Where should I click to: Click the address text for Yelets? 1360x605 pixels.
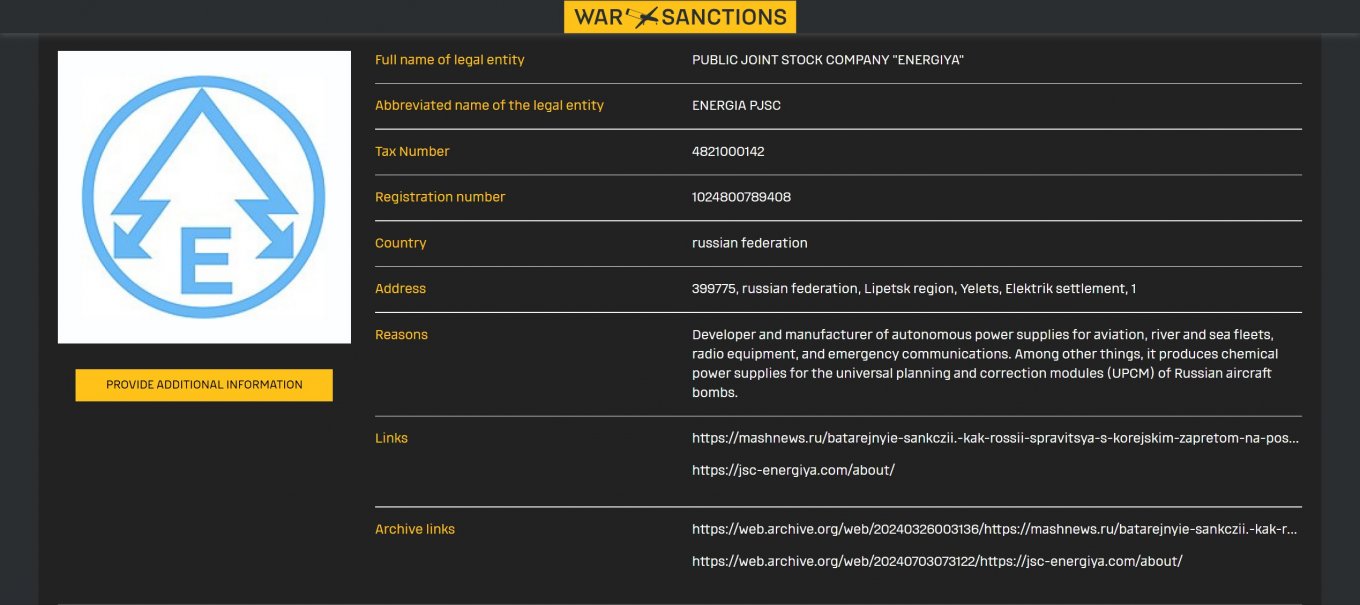pos(914,289)
